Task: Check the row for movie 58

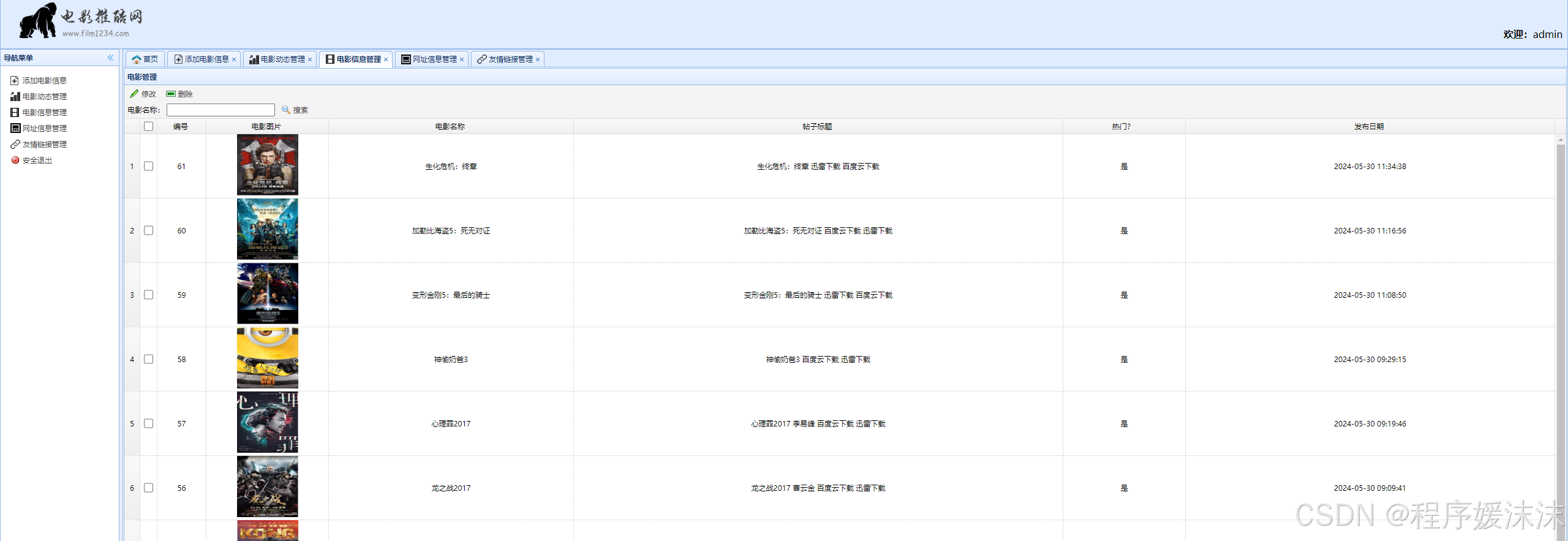Action: coord(148,359)
